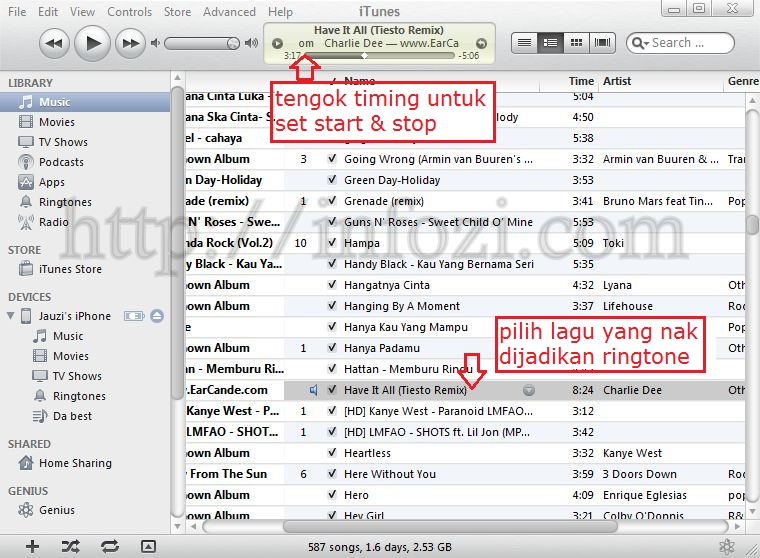Eject Jauzi's iPhone
The image size is (760, 558).
157,316
